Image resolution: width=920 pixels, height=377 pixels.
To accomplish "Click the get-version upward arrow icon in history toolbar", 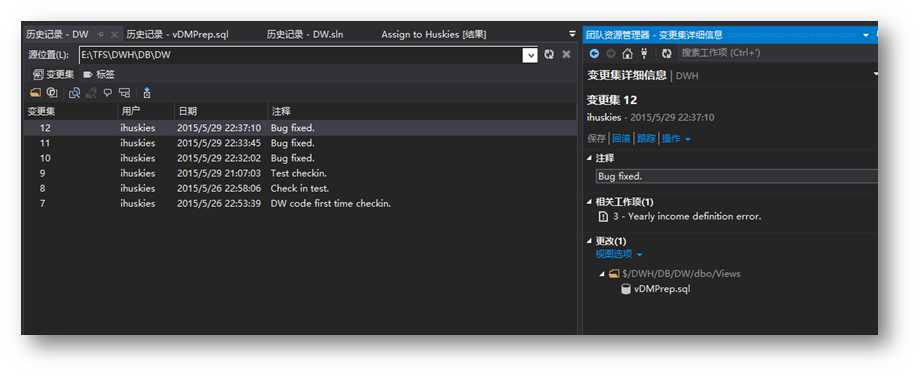I will coord(147,92).
